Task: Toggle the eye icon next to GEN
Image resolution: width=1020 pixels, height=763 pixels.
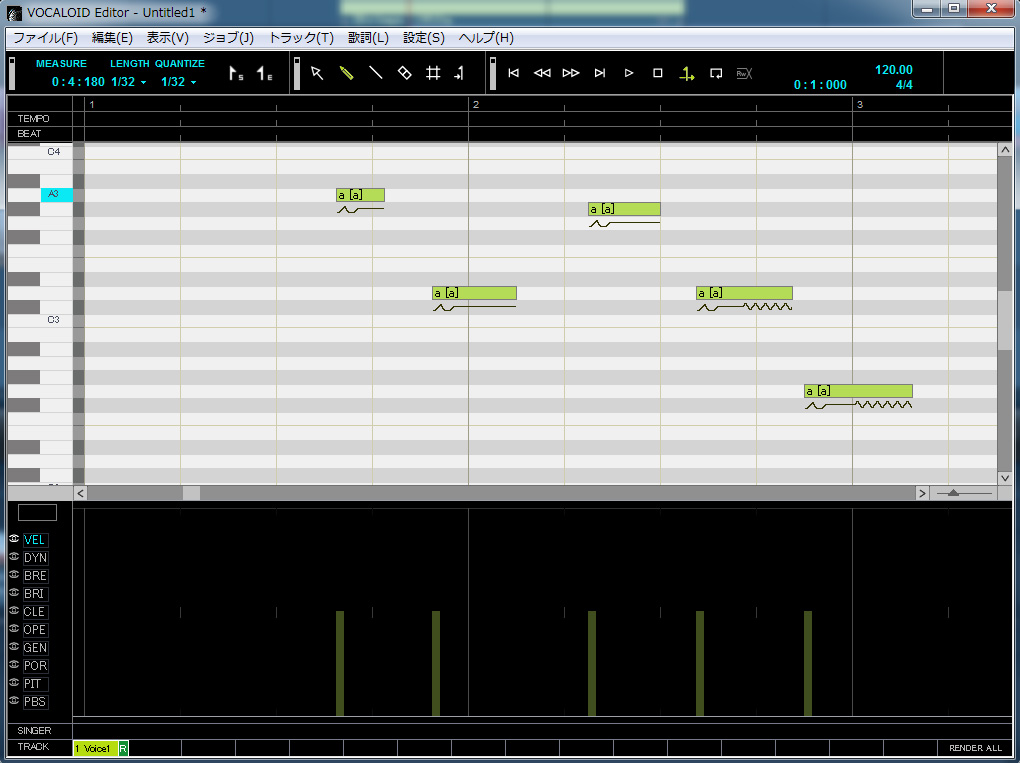Action: 14,647
